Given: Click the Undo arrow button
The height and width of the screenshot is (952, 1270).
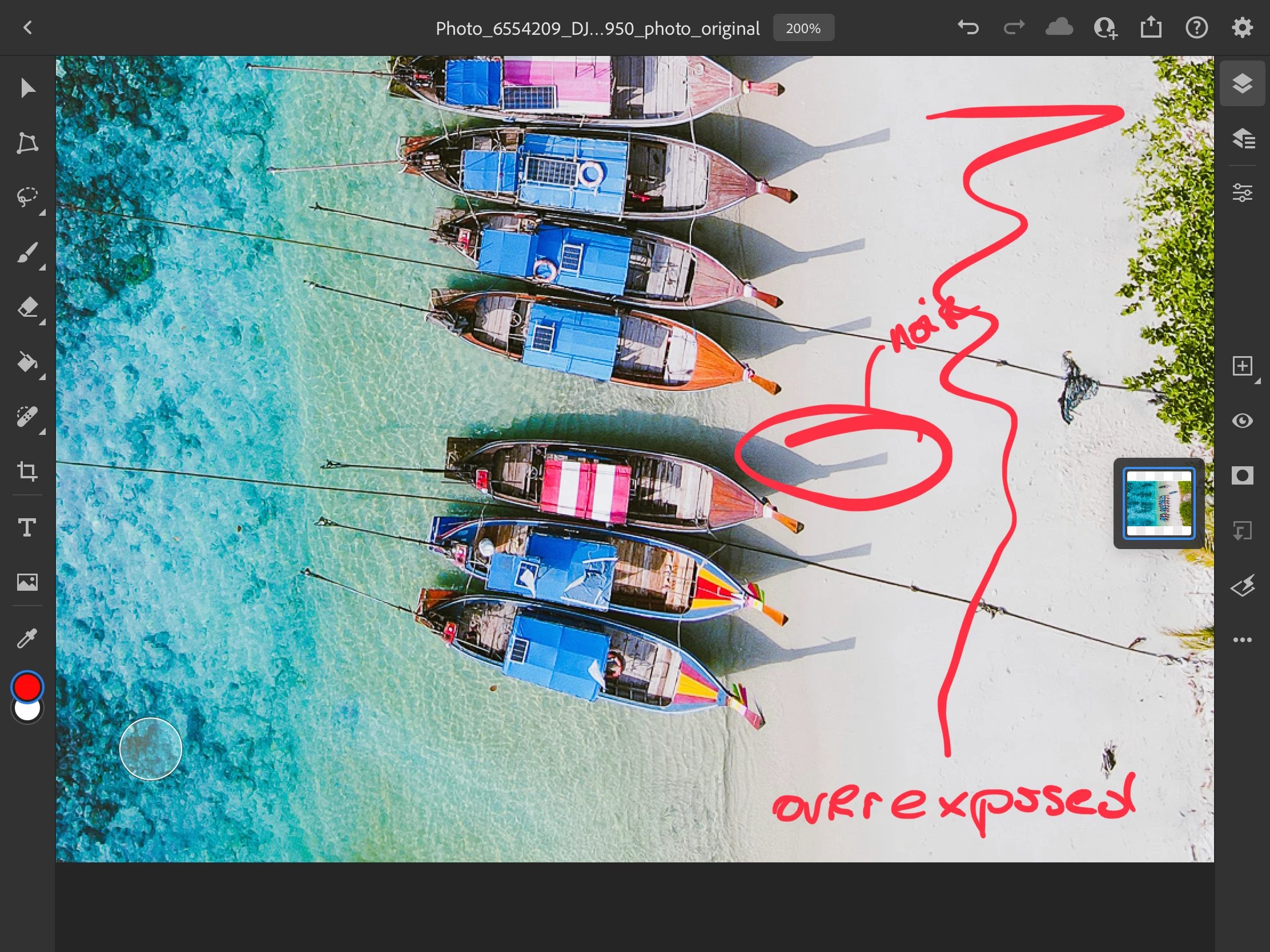Looking at the screenshot, I should [x=967, y=27].
